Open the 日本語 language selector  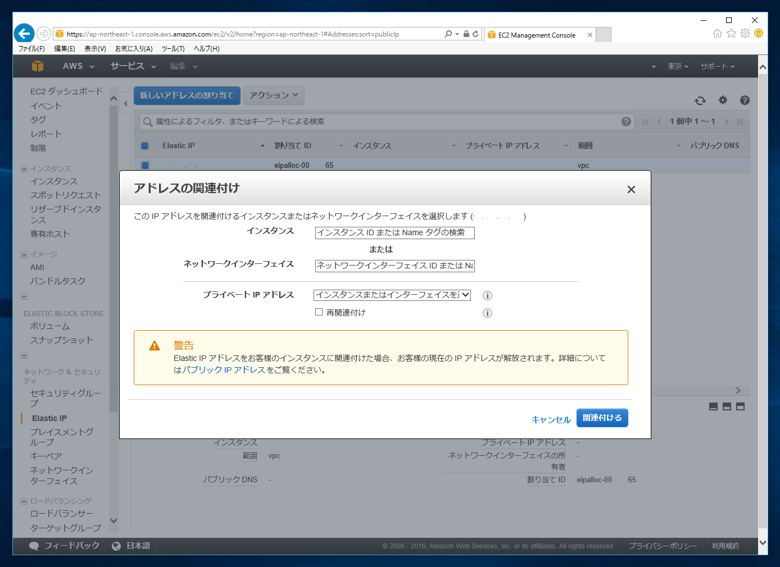click(x=131, y=546)
